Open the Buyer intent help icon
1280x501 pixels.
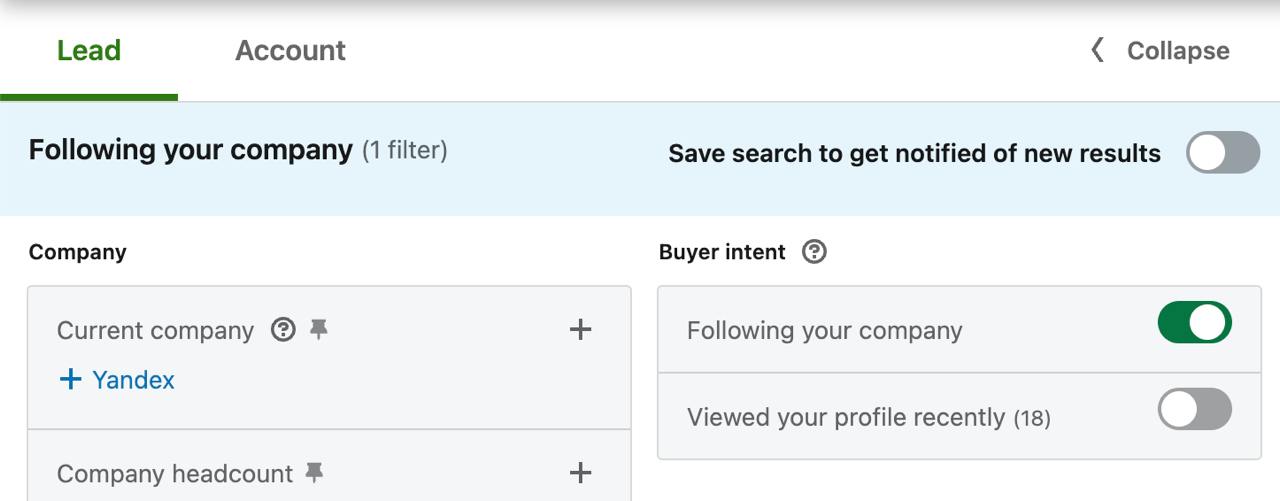(x=815, y=252)
